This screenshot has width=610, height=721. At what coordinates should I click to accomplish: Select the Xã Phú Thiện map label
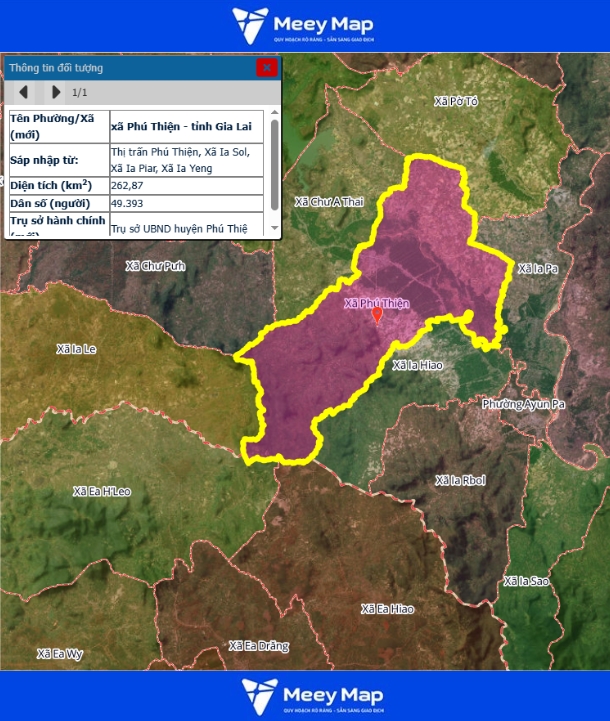pos(377,302)
